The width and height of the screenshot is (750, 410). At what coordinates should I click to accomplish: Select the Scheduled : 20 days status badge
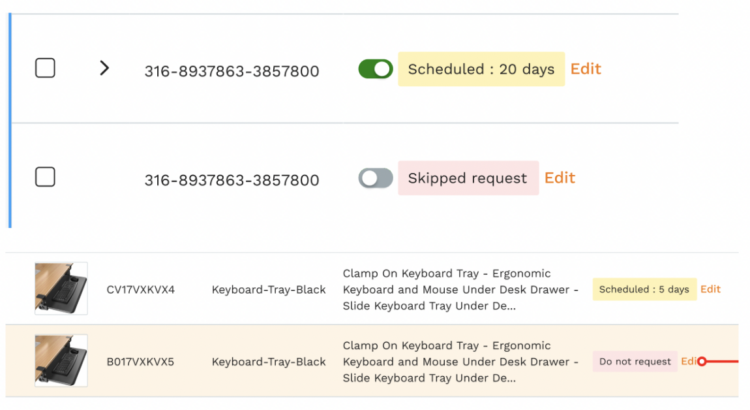tap(481, 69)
